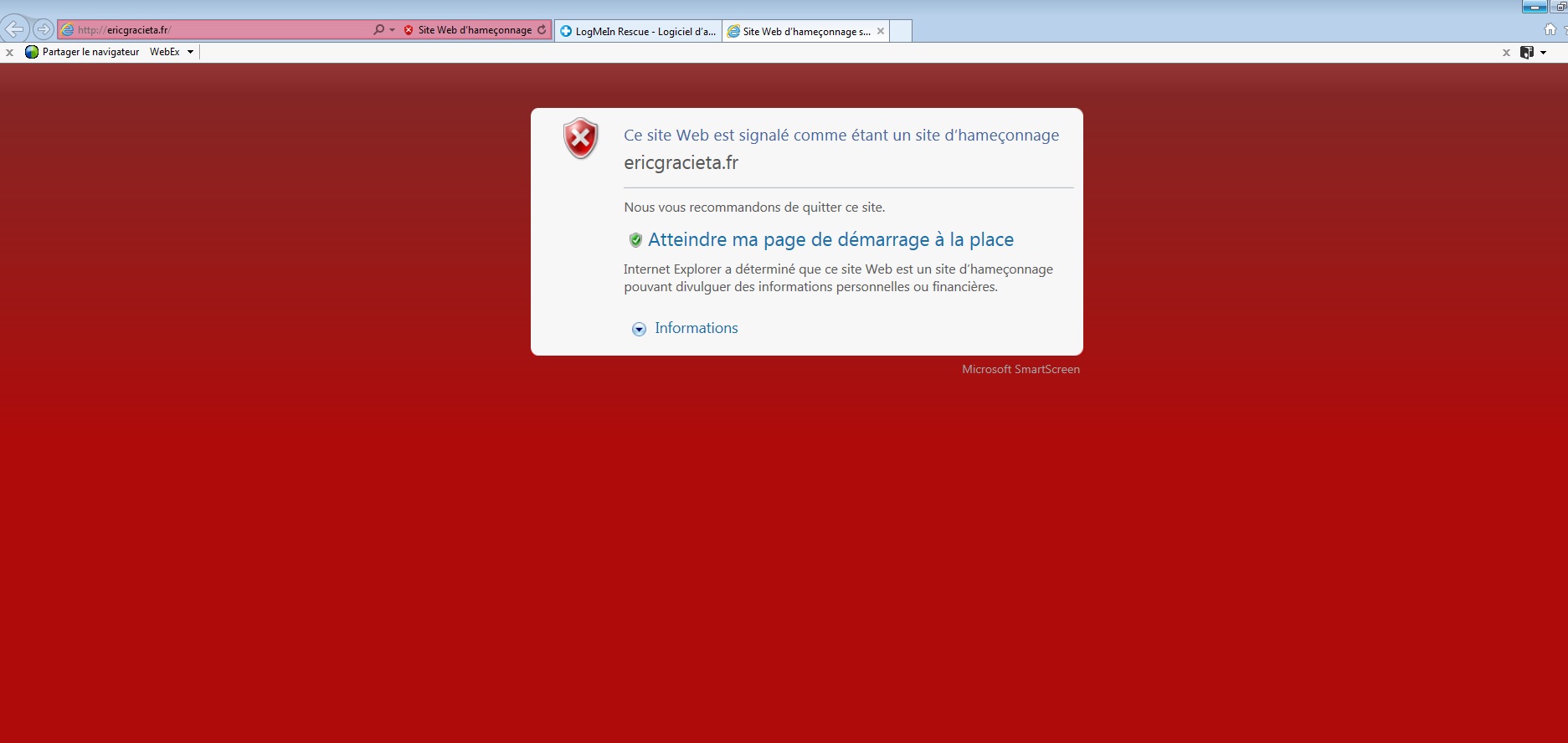Click heading 'Ce site Web est signalé comme étant...'
This screenshot has height=743, width=1568.
(x=841, y=136)
